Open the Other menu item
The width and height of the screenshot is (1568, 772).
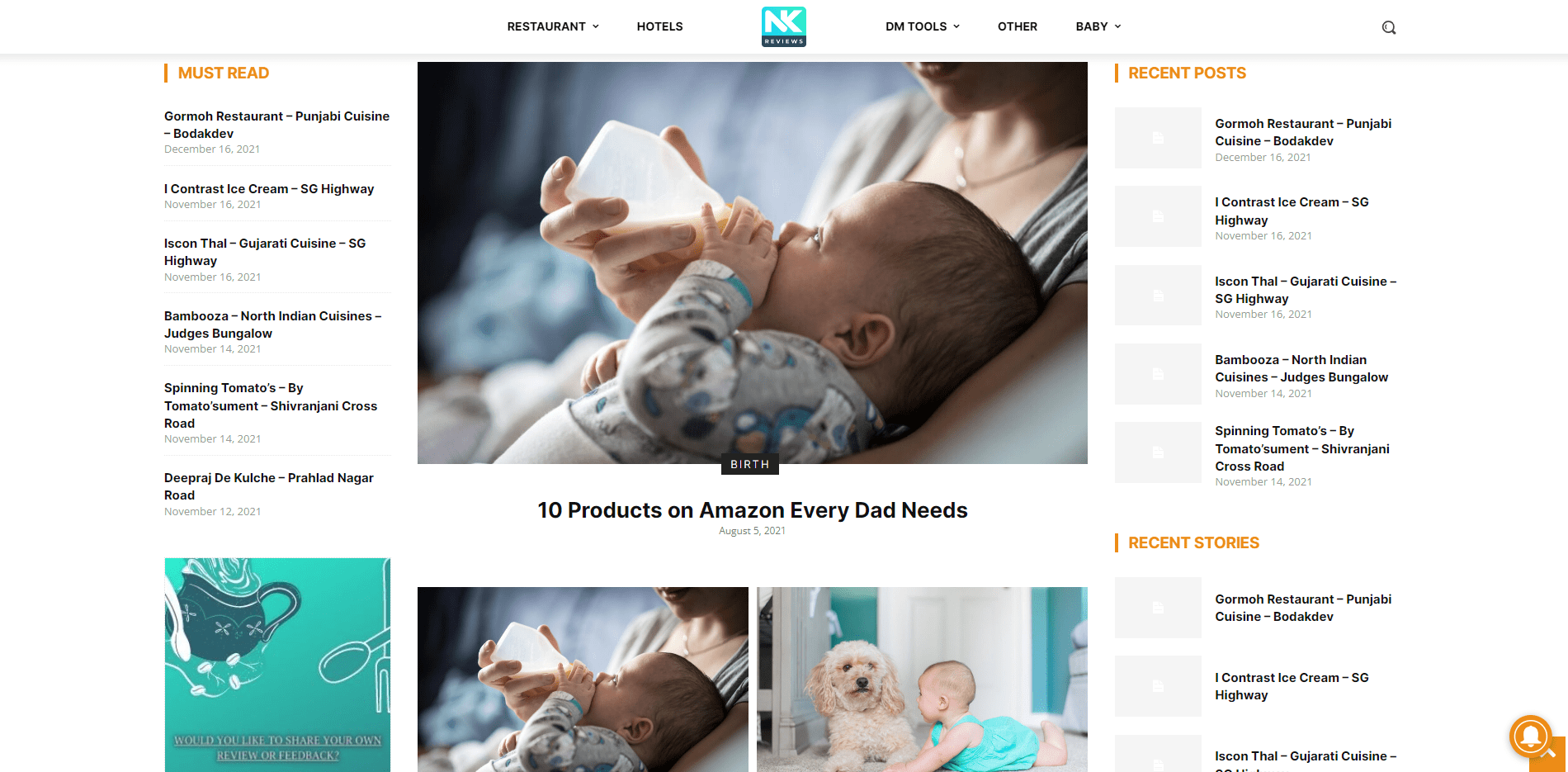coord(1018,26)
